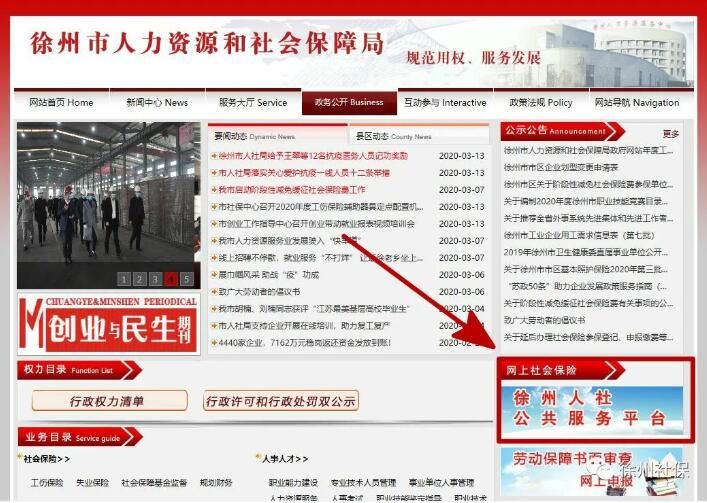Go to 新闻中心 News section
The height and width of the screenshot is (503, 707).
point(156,102)
